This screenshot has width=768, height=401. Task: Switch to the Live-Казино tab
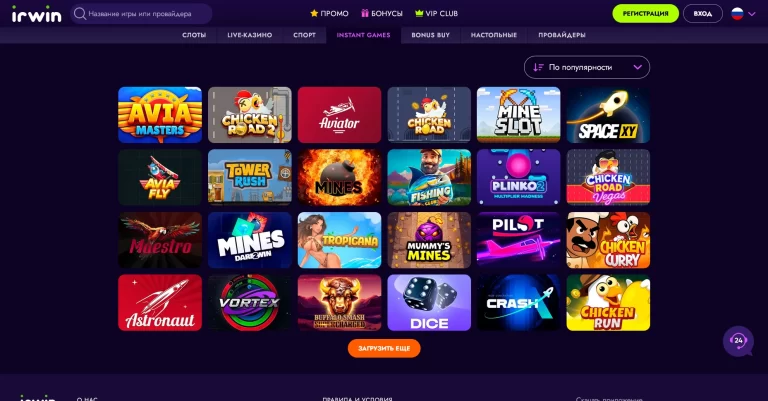tap(250, 35)
